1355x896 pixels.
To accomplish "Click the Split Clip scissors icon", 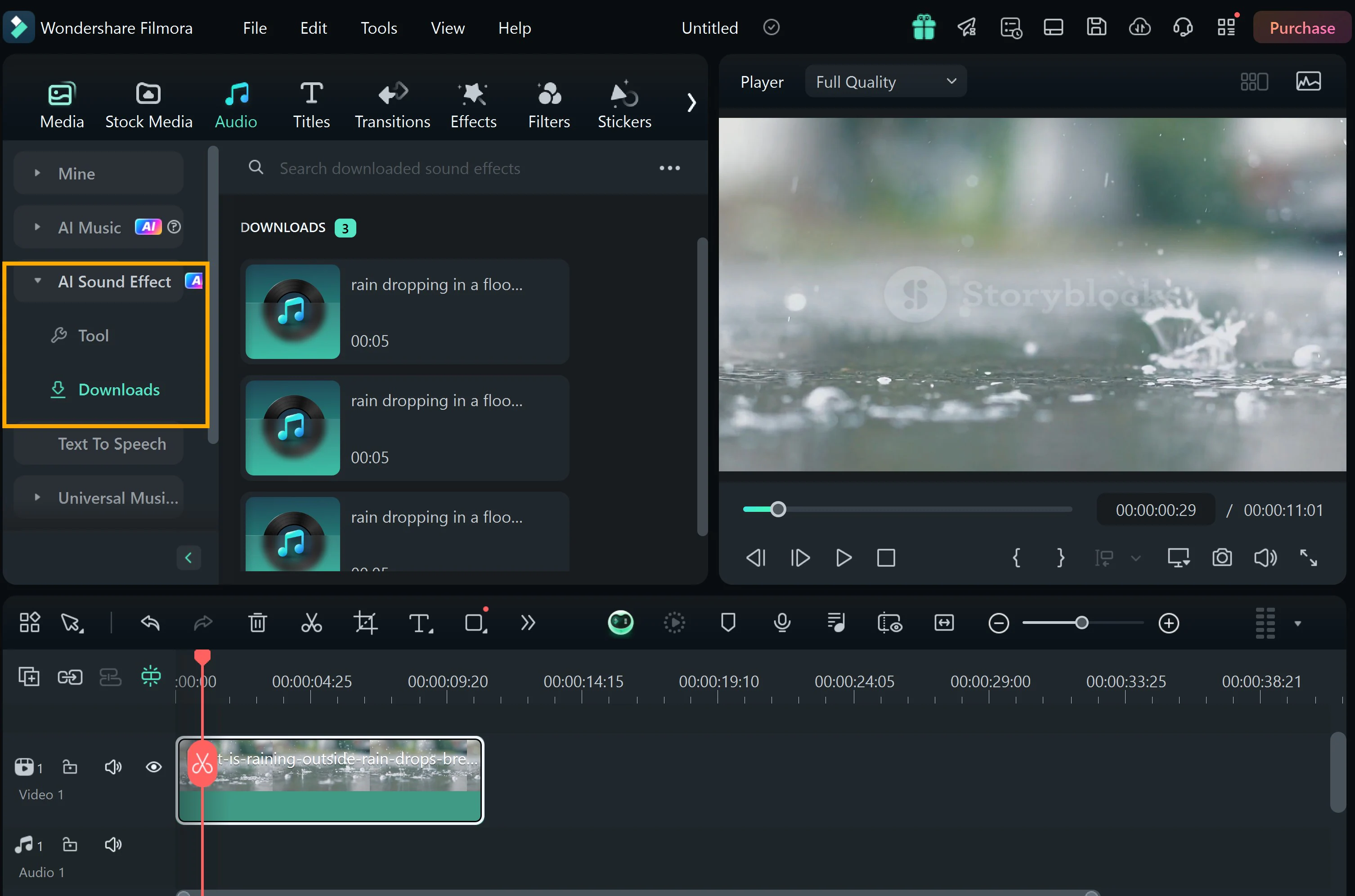I will 312,623.
